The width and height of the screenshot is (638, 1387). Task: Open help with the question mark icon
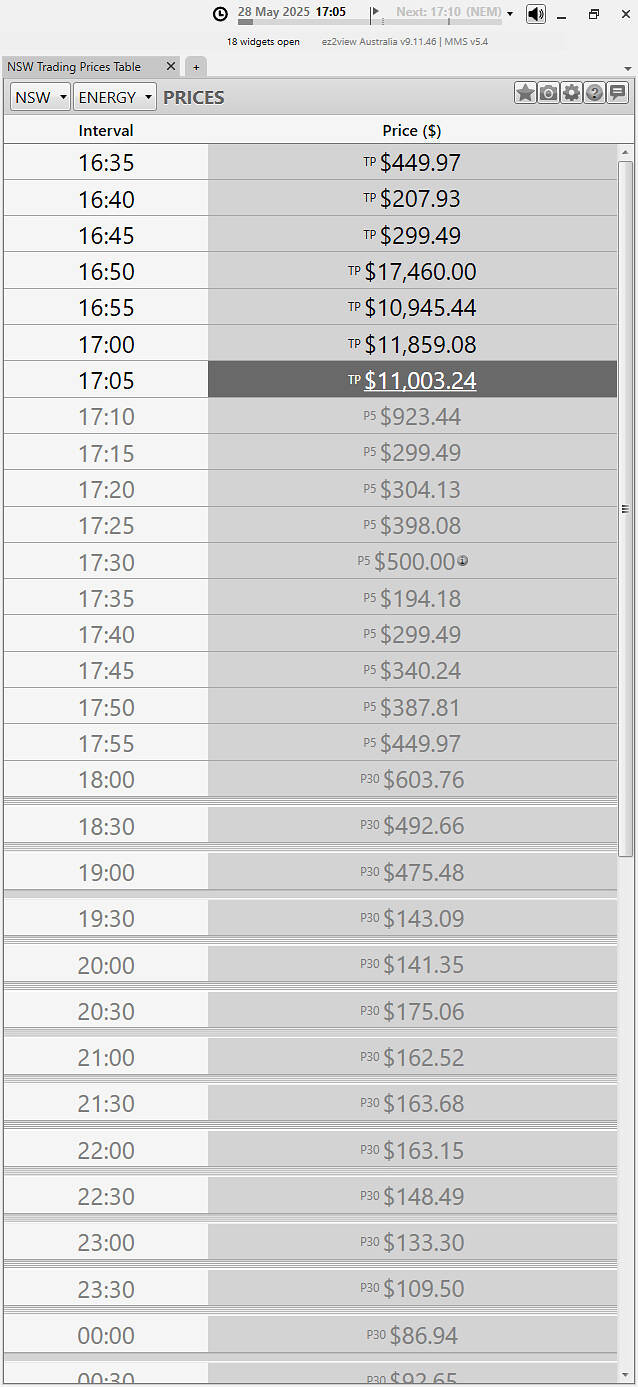coord(594,93)
